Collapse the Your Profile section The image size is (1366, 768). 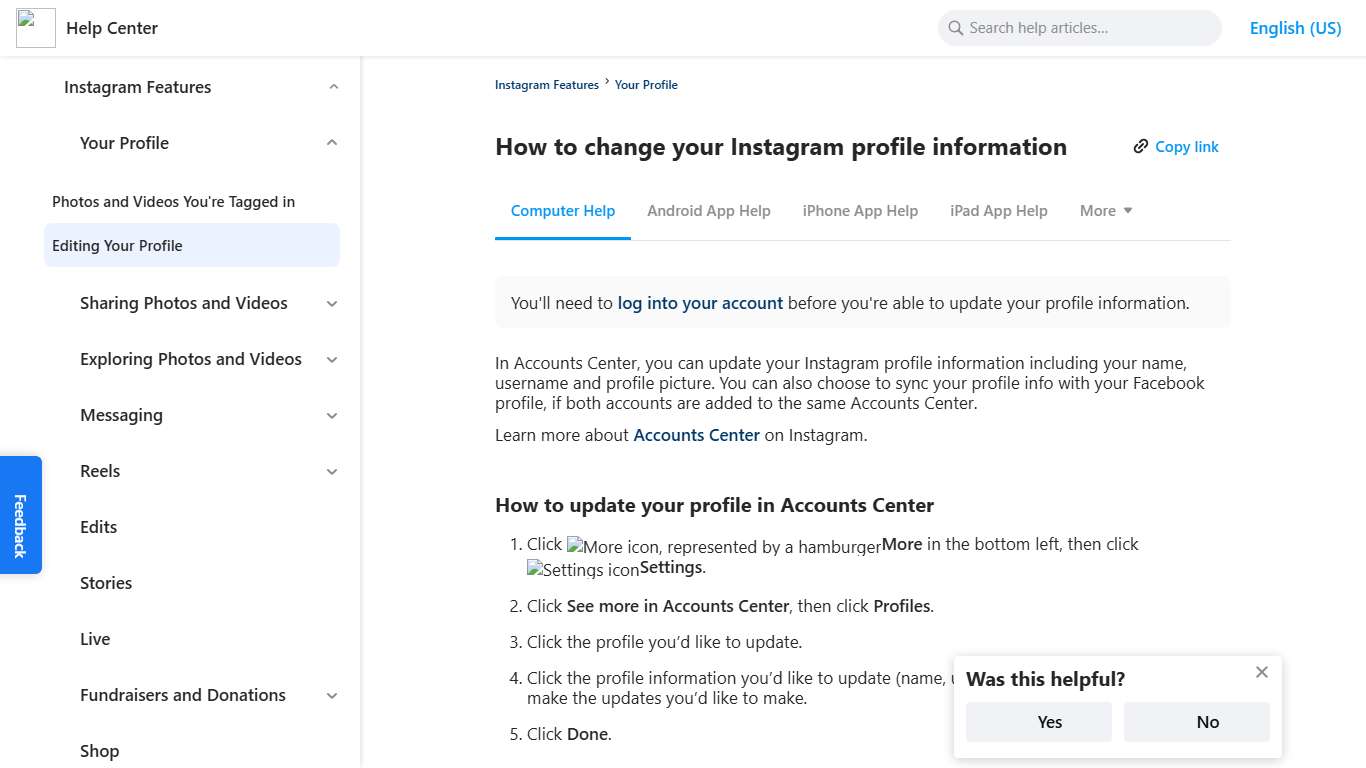coord(331,143)
